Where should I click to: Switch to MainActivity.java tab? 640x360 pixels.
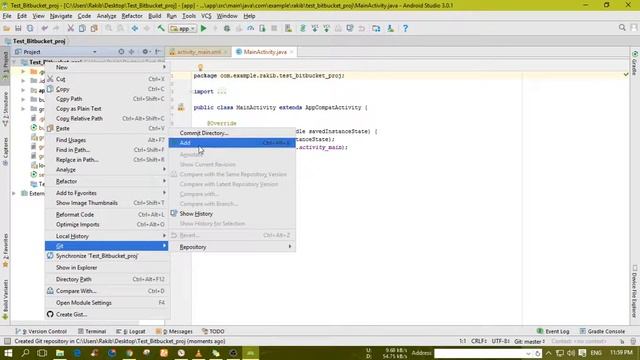tap(265, 52)
